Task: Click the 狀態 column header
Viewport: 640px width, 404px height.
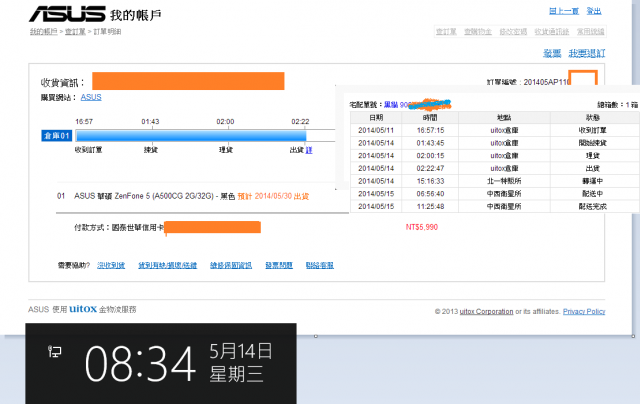Action: coord(593,118)
